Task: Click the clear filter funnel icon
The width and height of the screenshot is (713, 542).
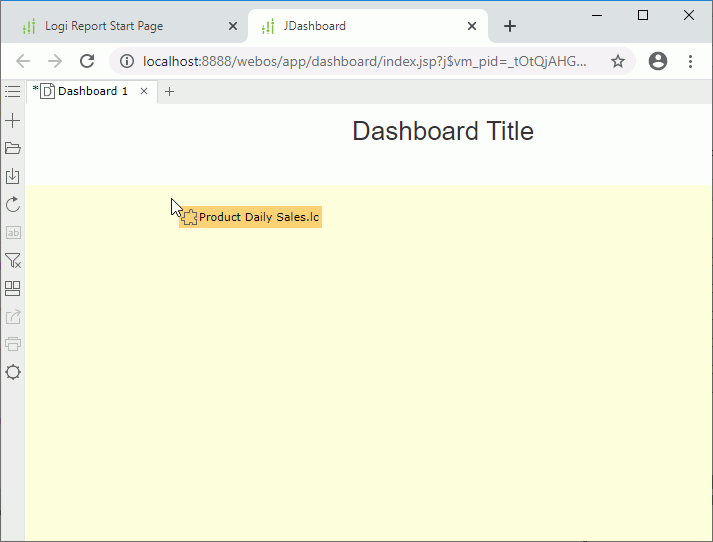Action: 13,261
